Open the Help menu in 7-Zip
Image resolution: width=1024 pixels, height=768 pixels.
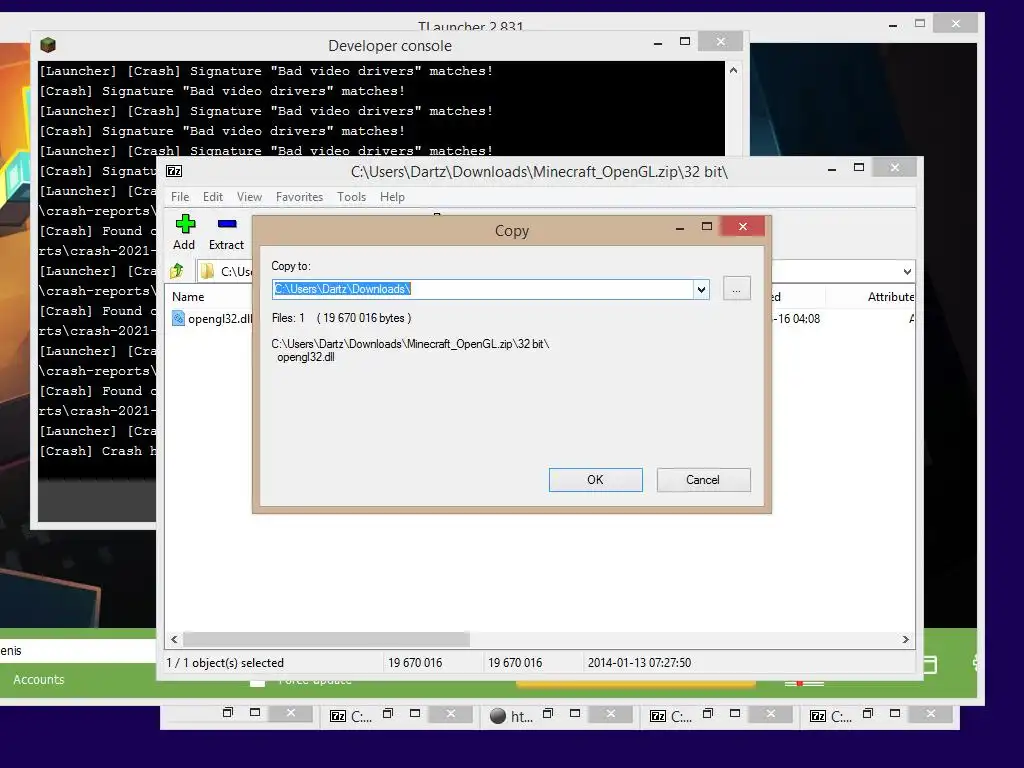[x=392, y=197]
